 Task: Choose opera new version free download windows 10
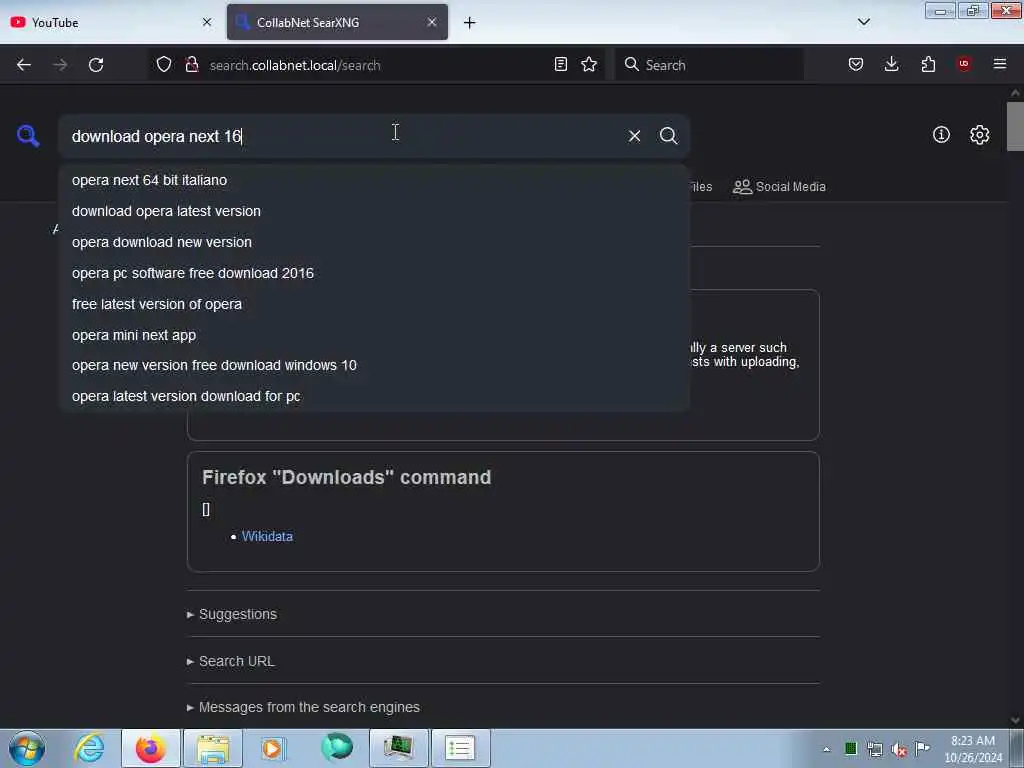(x=374, y=365)
